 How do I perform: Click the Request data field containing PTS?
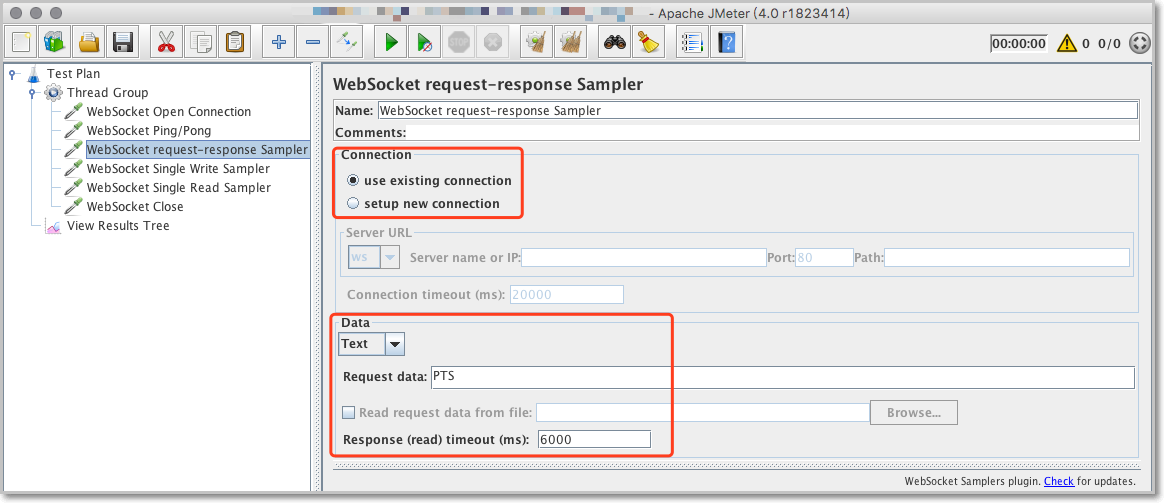(782, 377)
